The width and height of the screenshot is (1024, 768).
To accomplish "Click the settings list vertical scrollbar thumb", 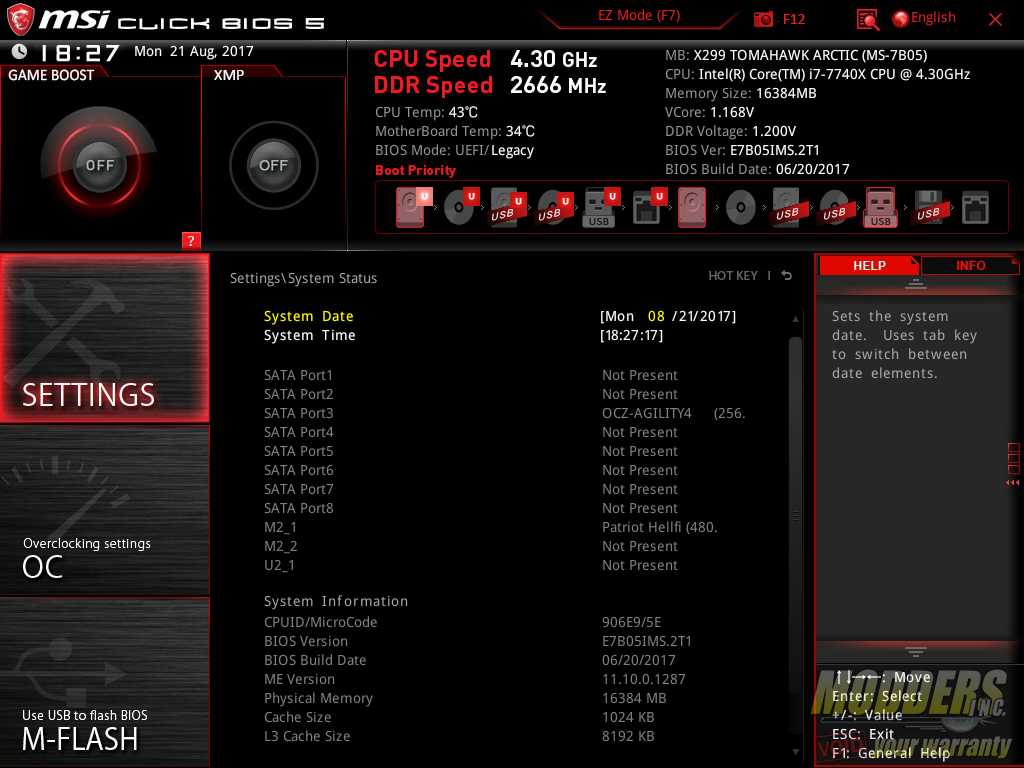I will [795, 516].
